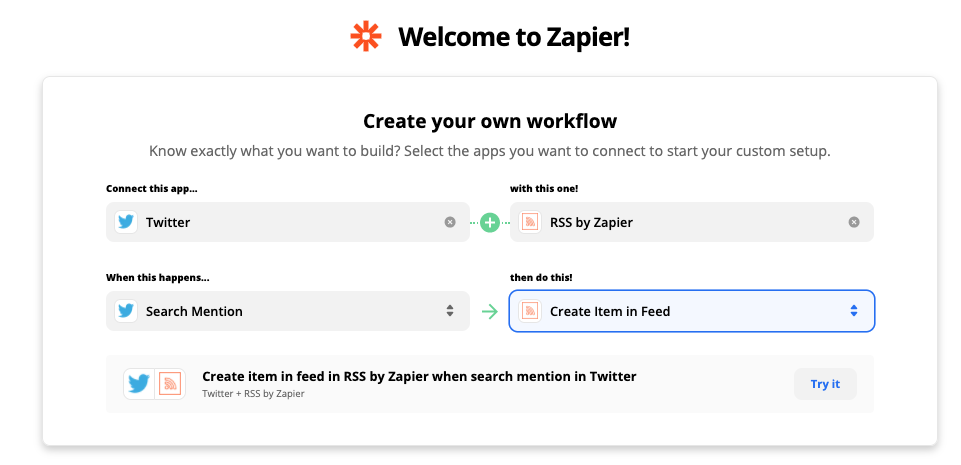Viewport: 961px width, 465px height.
Task: Expand Search Mention trigger arrows
Action: point(450,311)
